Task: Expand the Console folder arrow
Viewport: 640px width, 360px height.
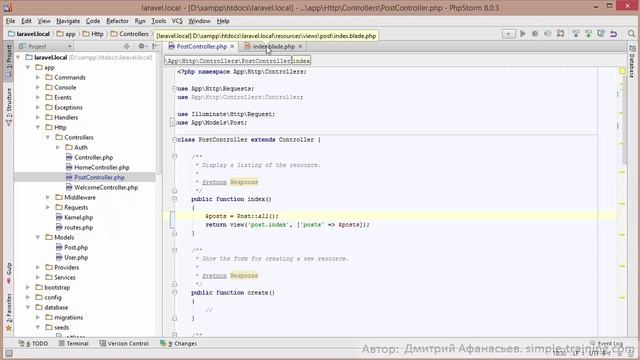Action: (x=38, y=87)
